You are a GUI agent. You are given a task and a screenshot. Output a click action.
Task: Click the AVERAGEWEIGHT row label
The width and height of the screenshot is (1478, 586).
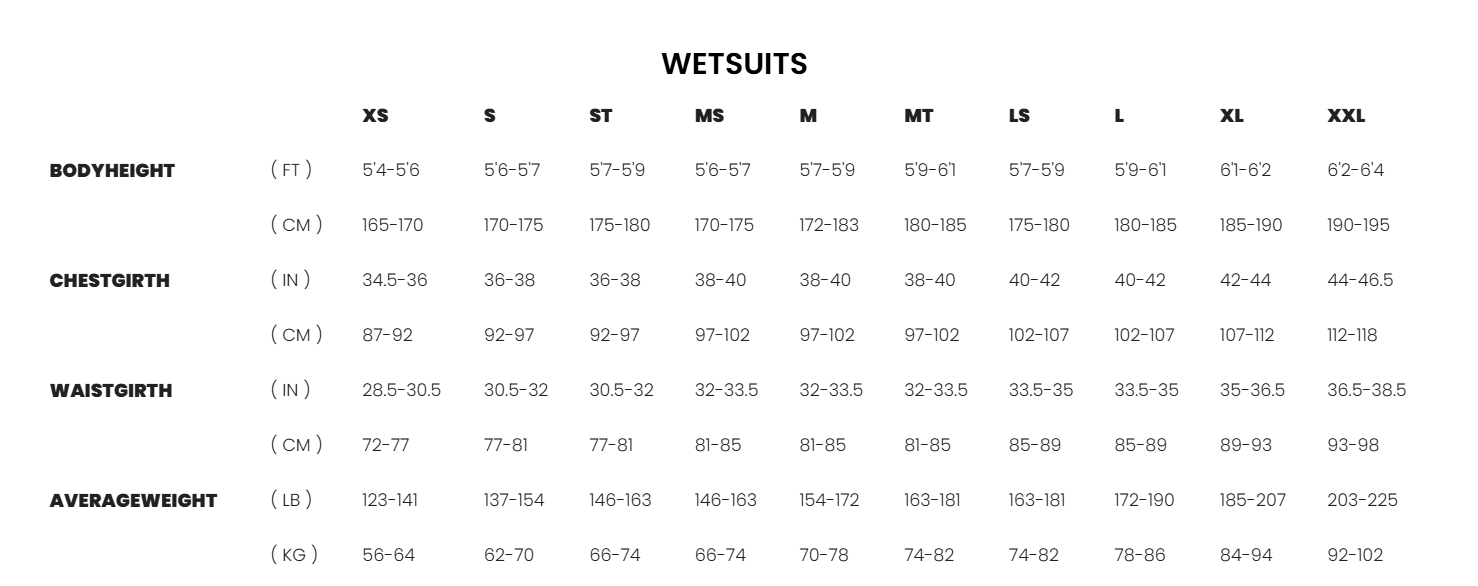click(x=133, y=501)
